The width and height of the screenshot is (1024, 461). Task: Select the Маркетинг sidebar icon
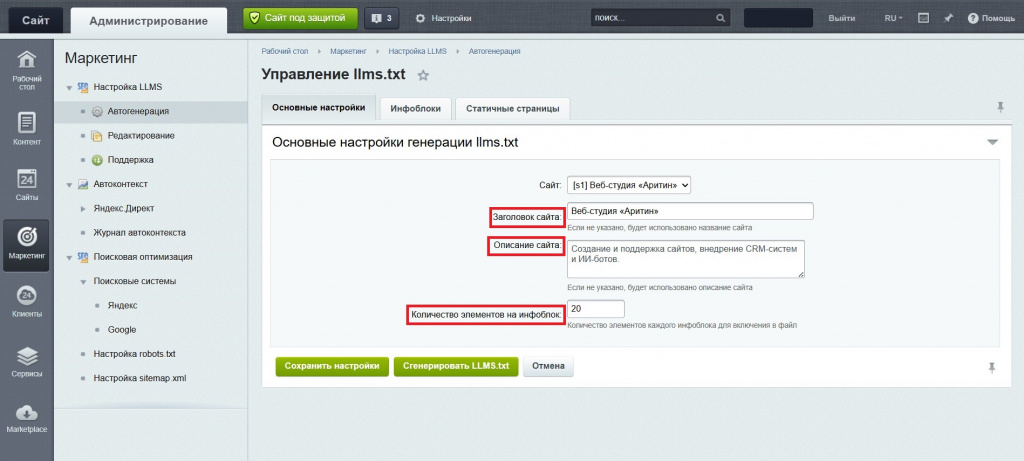tap(26, 245)
